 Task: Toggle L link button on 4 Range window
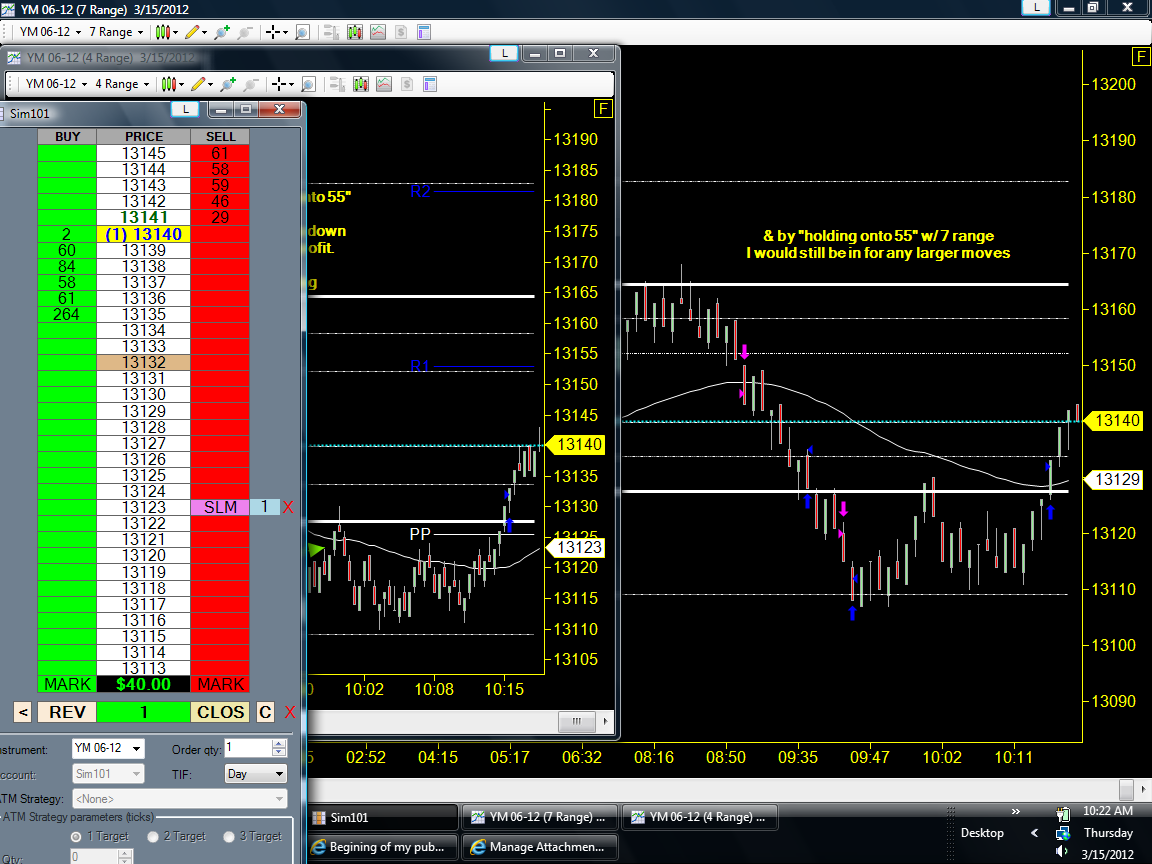pyautogui.click(x=504, y=53)
